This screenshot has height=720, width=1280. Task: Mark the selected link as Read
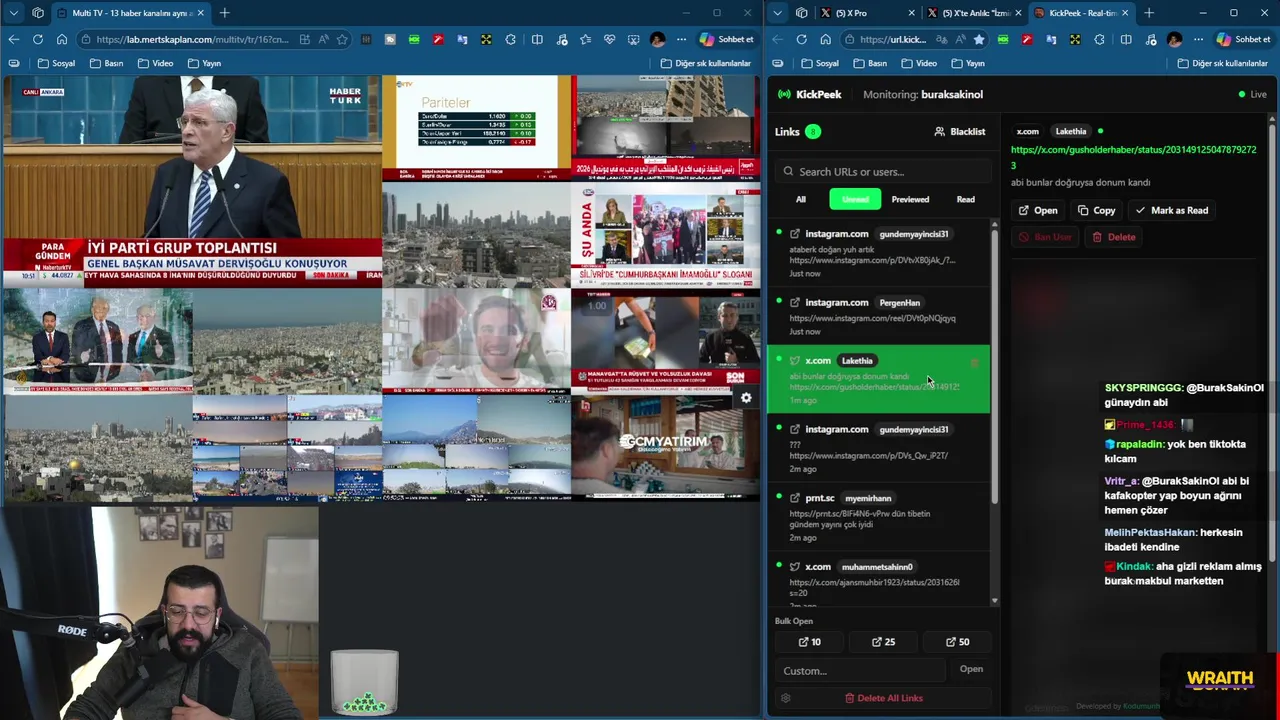[1172, 211]
